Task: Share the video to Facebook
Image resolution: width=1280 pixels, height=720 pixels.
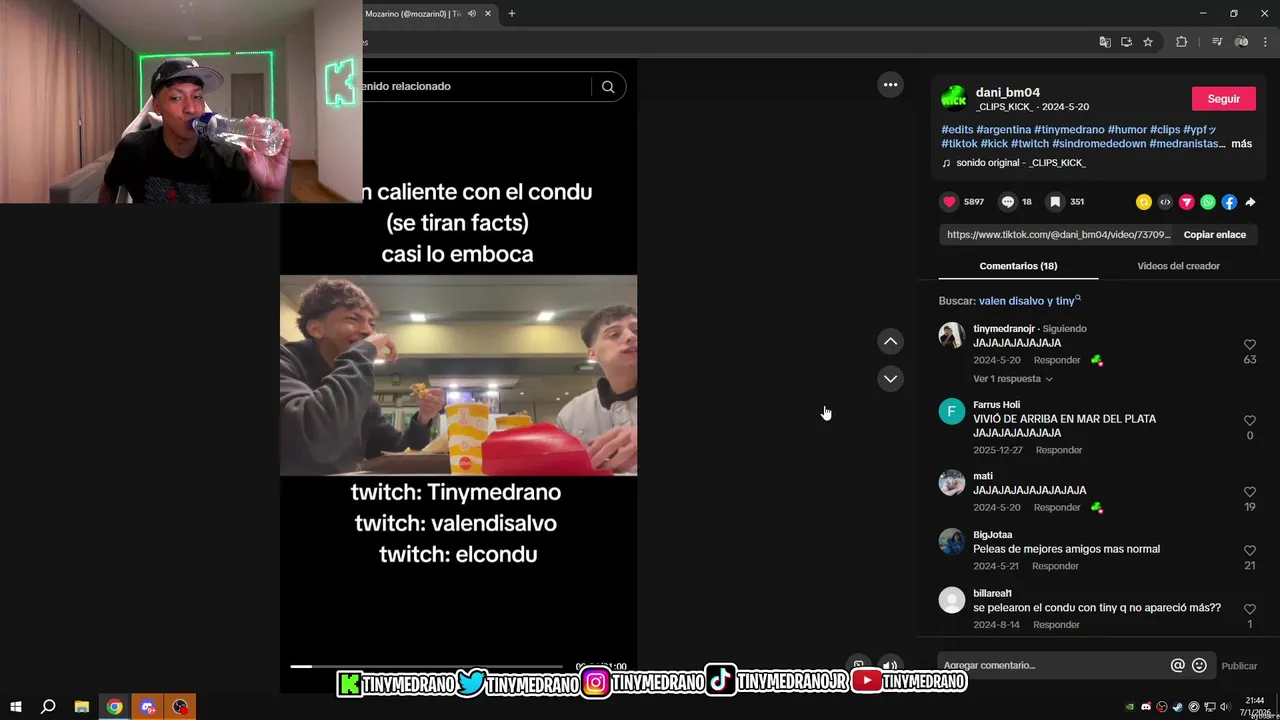Action: (x=1229, y=202)
